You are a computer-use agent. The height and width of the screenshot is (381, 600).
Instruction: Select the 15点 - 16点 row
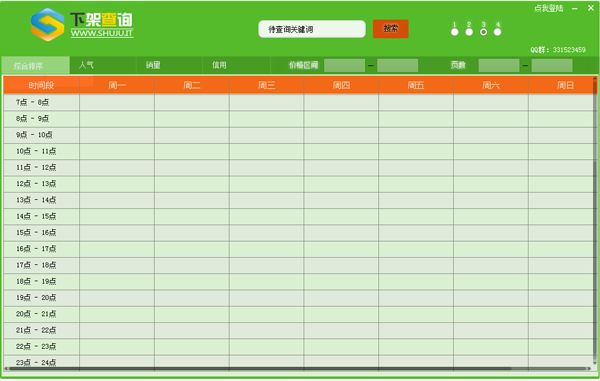tap(298, 233)
